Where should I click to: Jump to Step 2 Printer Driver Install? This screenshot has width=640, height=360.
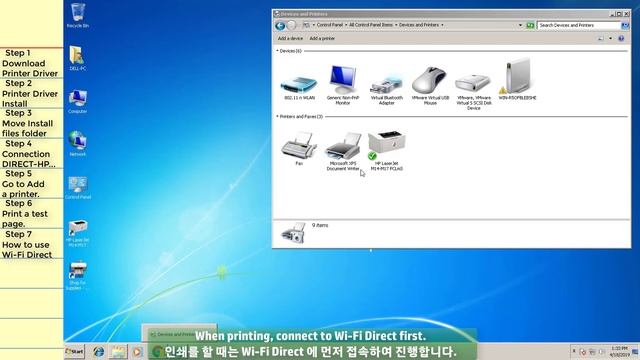click(x=31, y=93)
